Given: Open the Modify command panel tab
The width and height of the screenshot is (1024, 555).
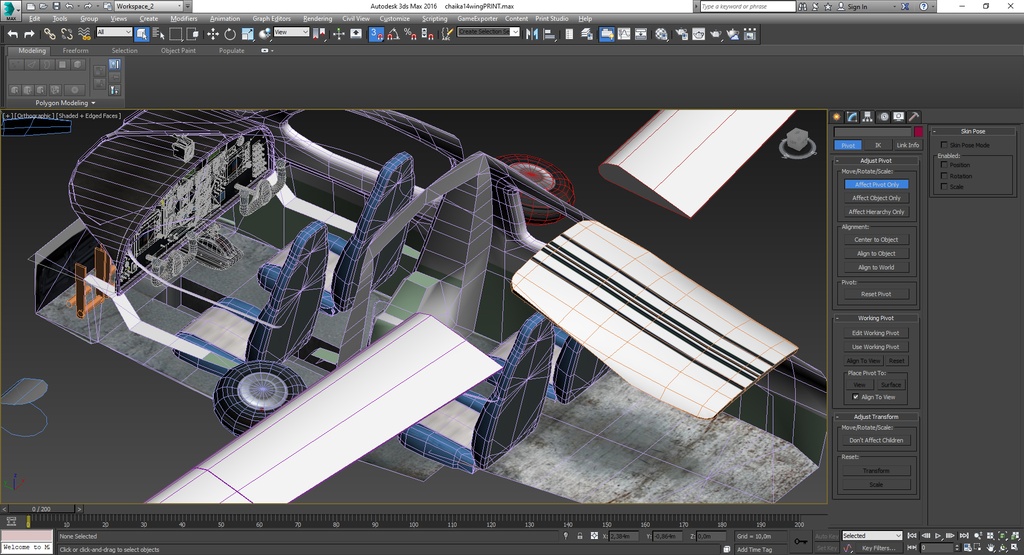Looking at the screenshot, I should (x=852, y=116).
